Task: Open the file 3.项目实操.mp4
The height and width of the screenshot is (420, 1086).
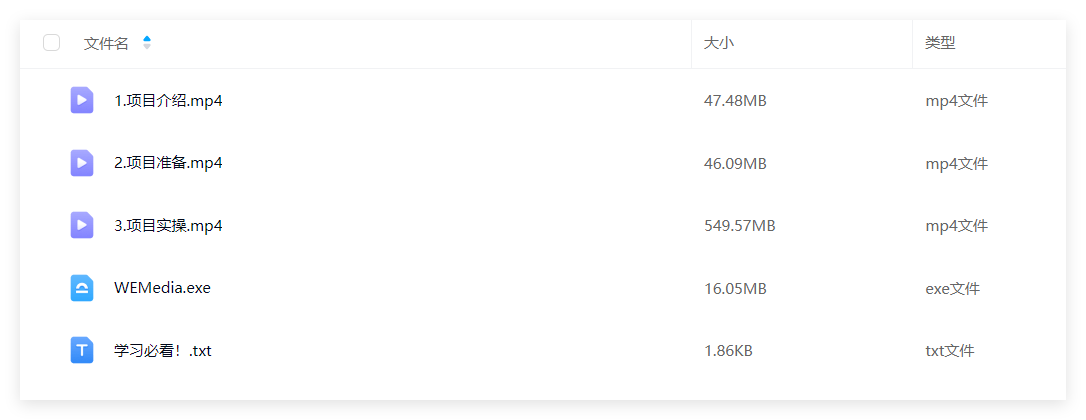Action: click(168, 226)
